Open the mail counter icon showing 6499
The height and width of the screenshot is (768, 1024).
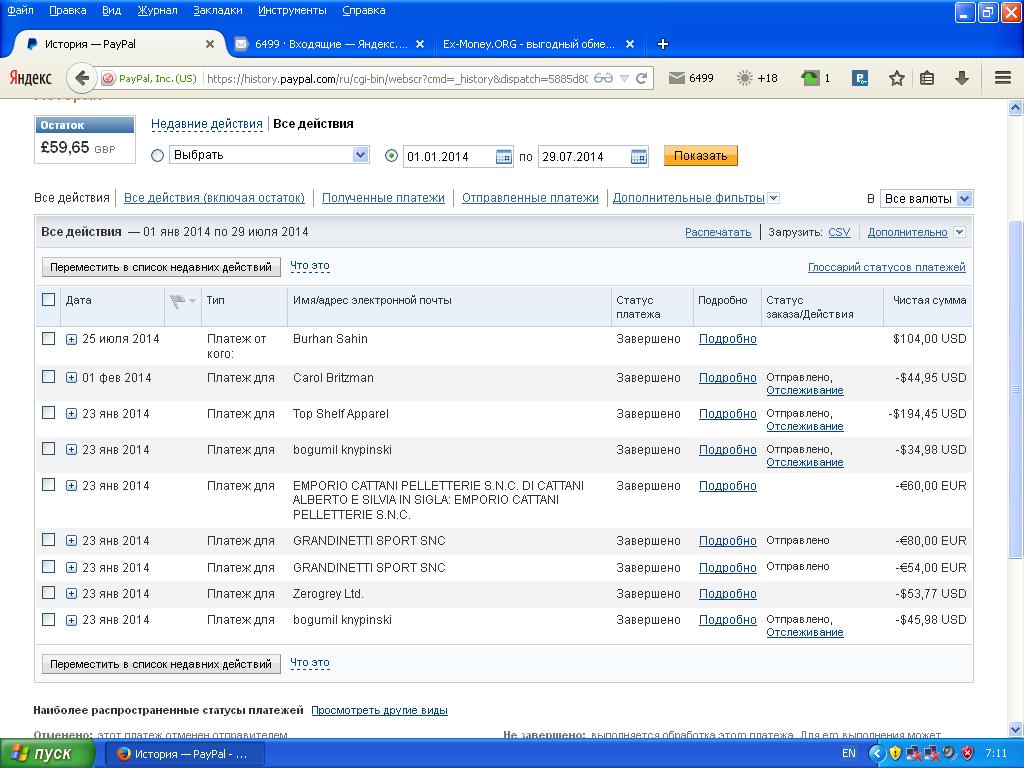click(x=691, y=78)
